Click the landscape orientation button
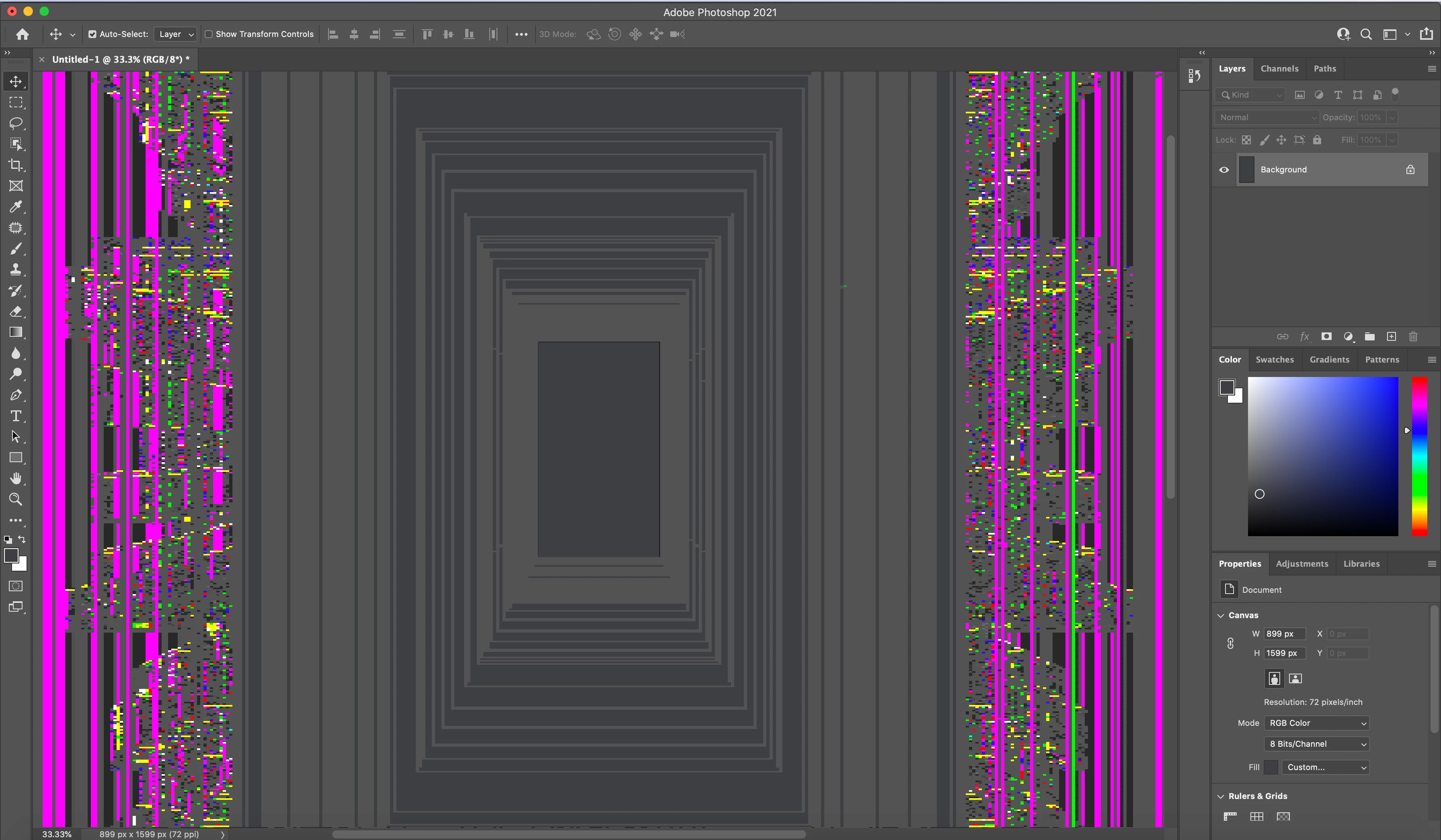The image size is (1441, 840). click(x=1295, y=678)
